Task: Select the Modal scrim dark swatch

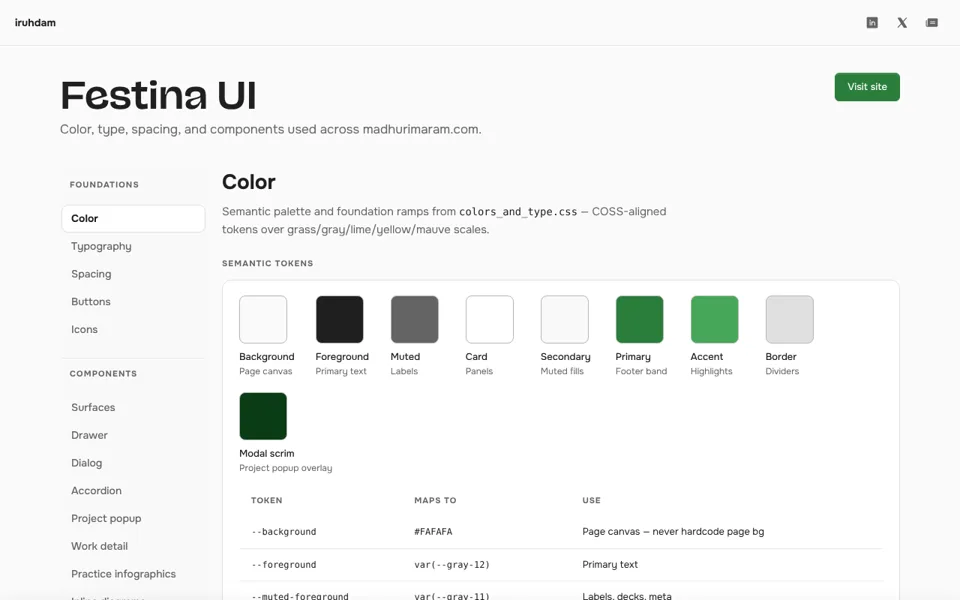Action: pos(263,416)
